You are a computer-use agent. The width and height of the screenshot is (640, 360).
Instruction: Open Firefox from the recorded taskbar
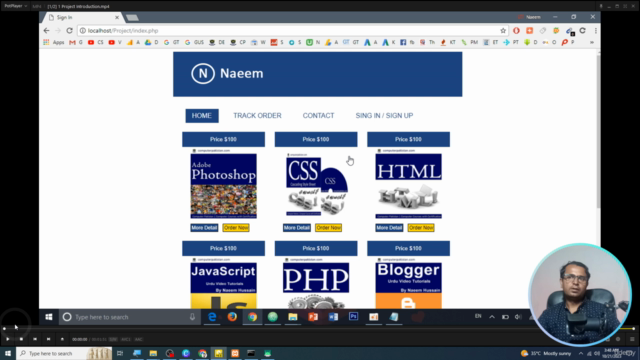pos(232,317)
